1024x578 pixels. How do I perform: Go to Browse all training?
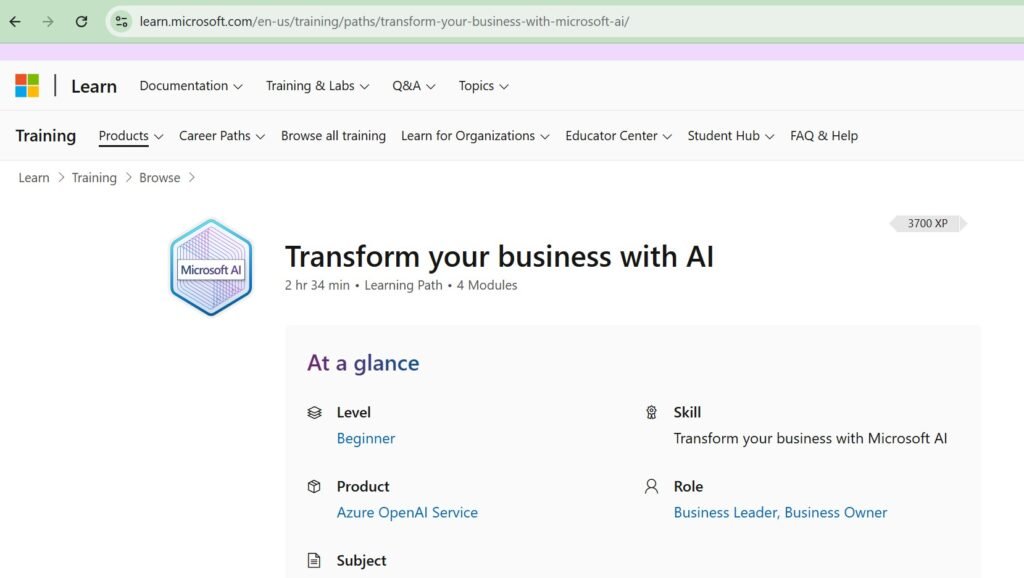click(333, 136)
